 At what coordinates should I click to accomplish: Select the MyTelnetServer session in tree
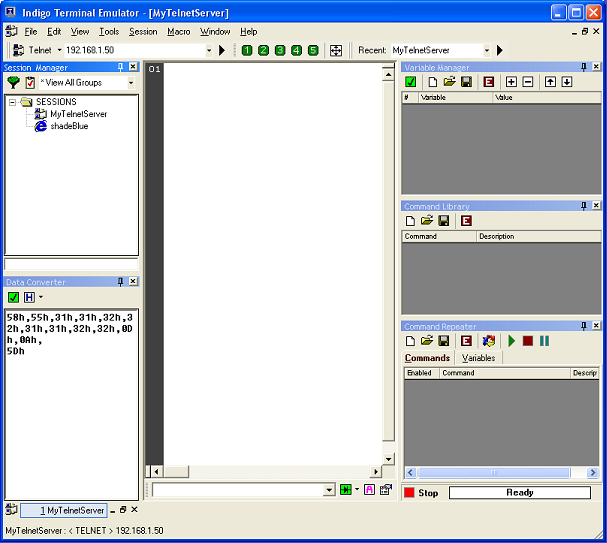[x=79, y=114]
